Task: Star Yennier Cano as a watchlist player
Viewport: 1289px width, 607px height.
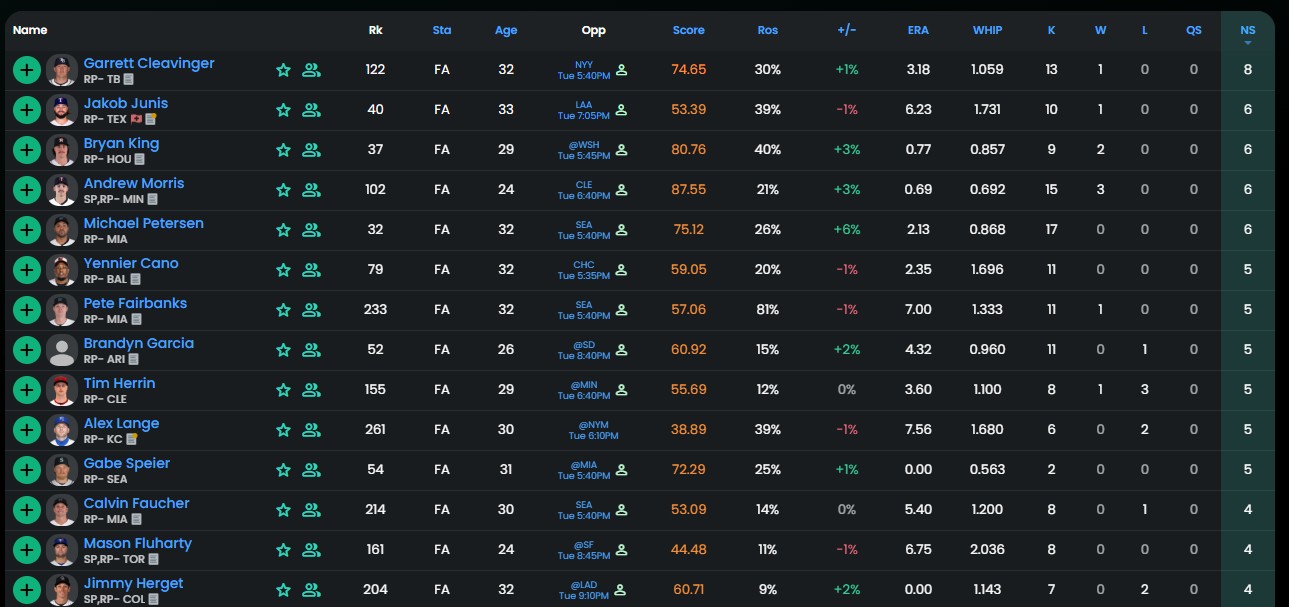Action: (283, 270)
